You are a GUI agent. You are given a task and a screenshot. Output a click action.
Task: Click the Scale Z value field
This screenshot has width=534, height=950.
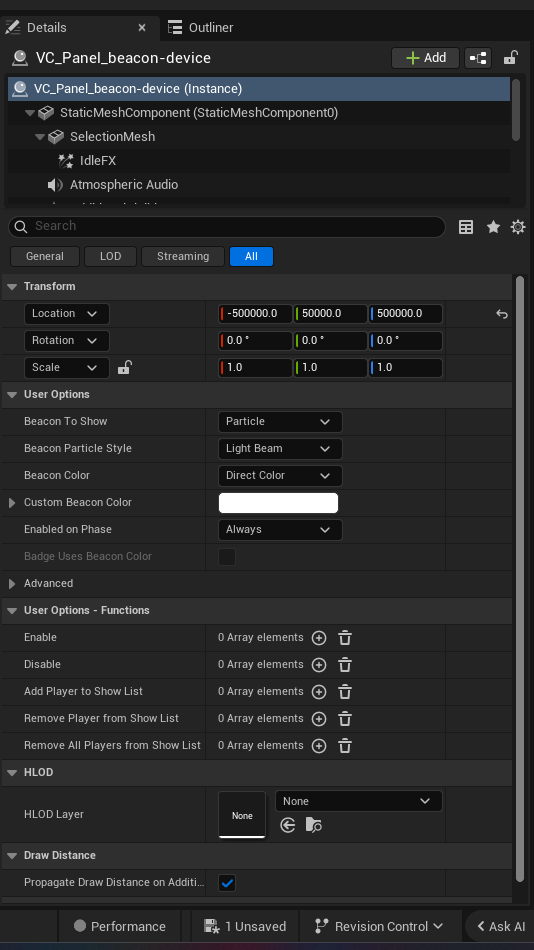click(406, 368)
